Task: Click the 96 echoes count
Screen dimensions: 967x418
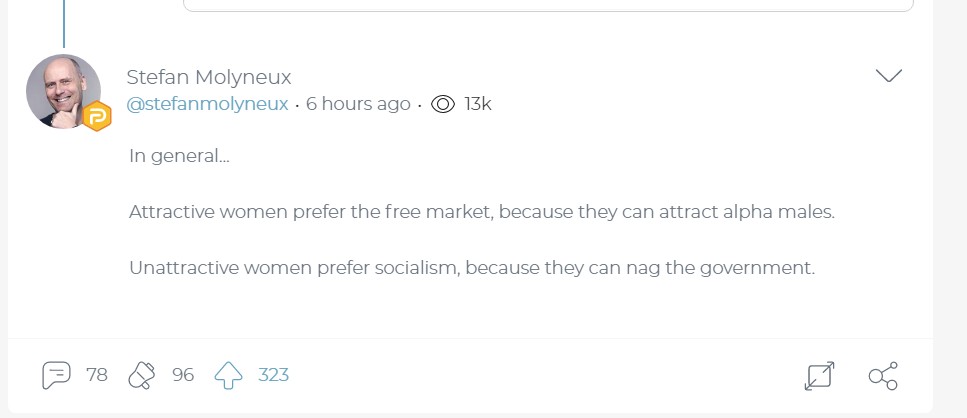Action: 183,375
